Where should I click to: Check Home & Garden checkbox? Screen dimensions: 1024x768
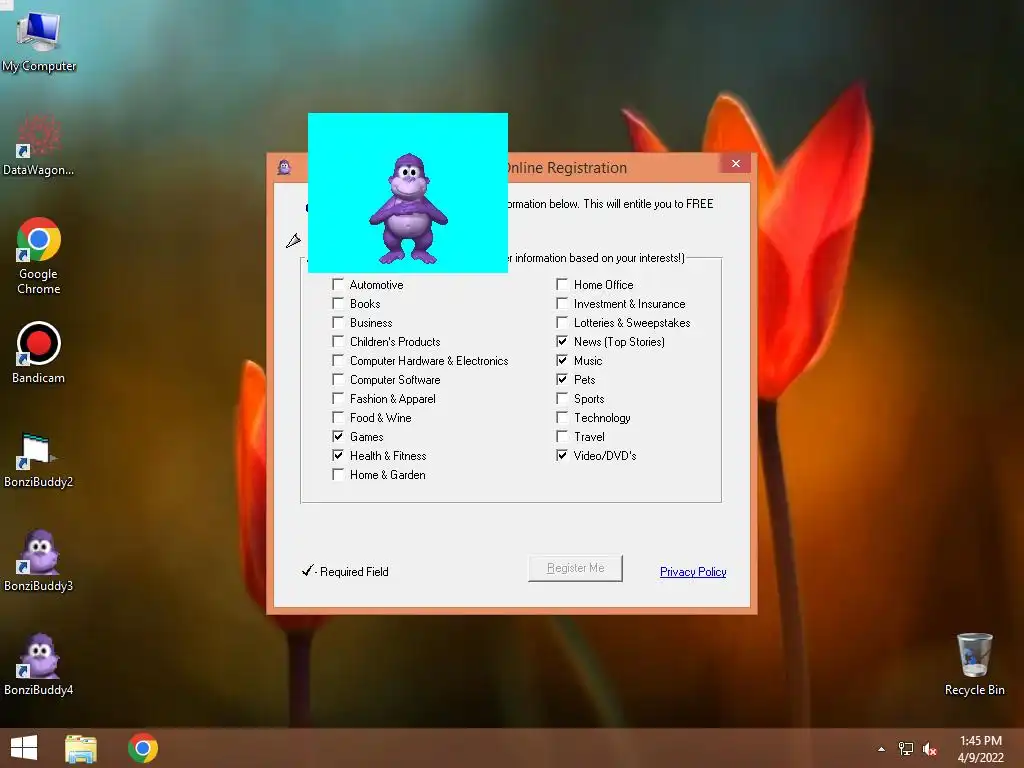[338, 474]
